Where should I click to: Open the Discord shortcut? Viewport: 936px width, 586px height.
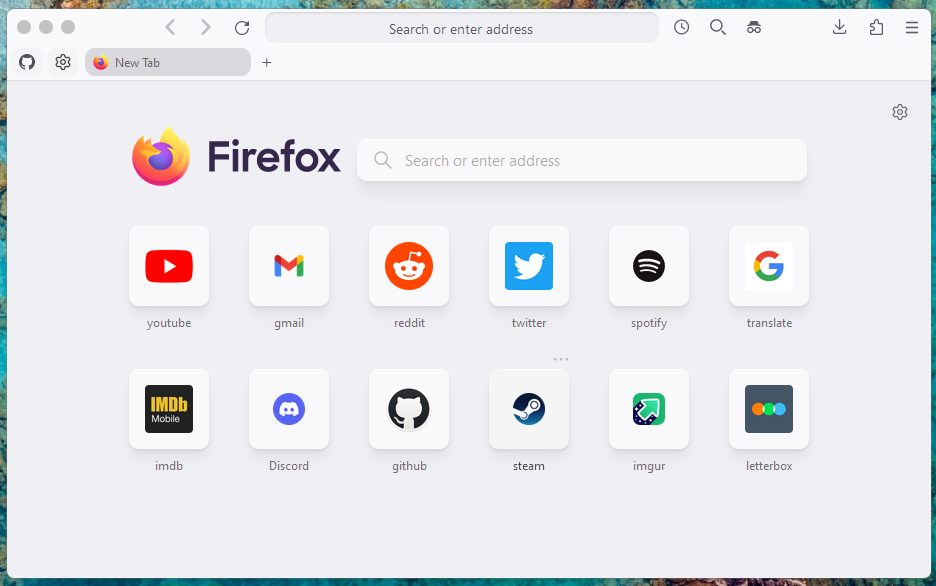pyautogui.click(x=288, y=409)
